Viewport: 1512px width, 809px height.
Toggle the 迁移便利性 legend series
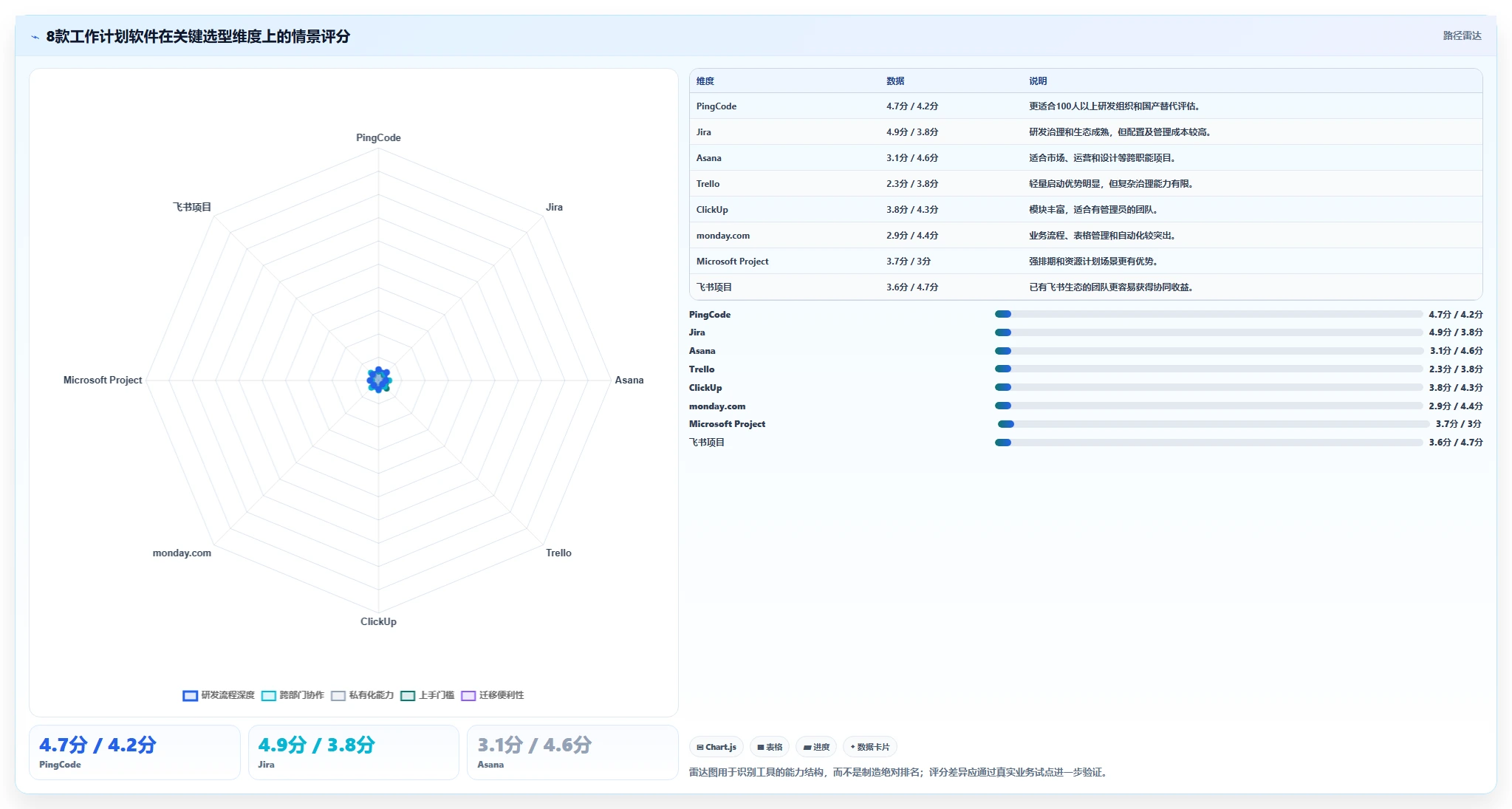coord(492,695)
